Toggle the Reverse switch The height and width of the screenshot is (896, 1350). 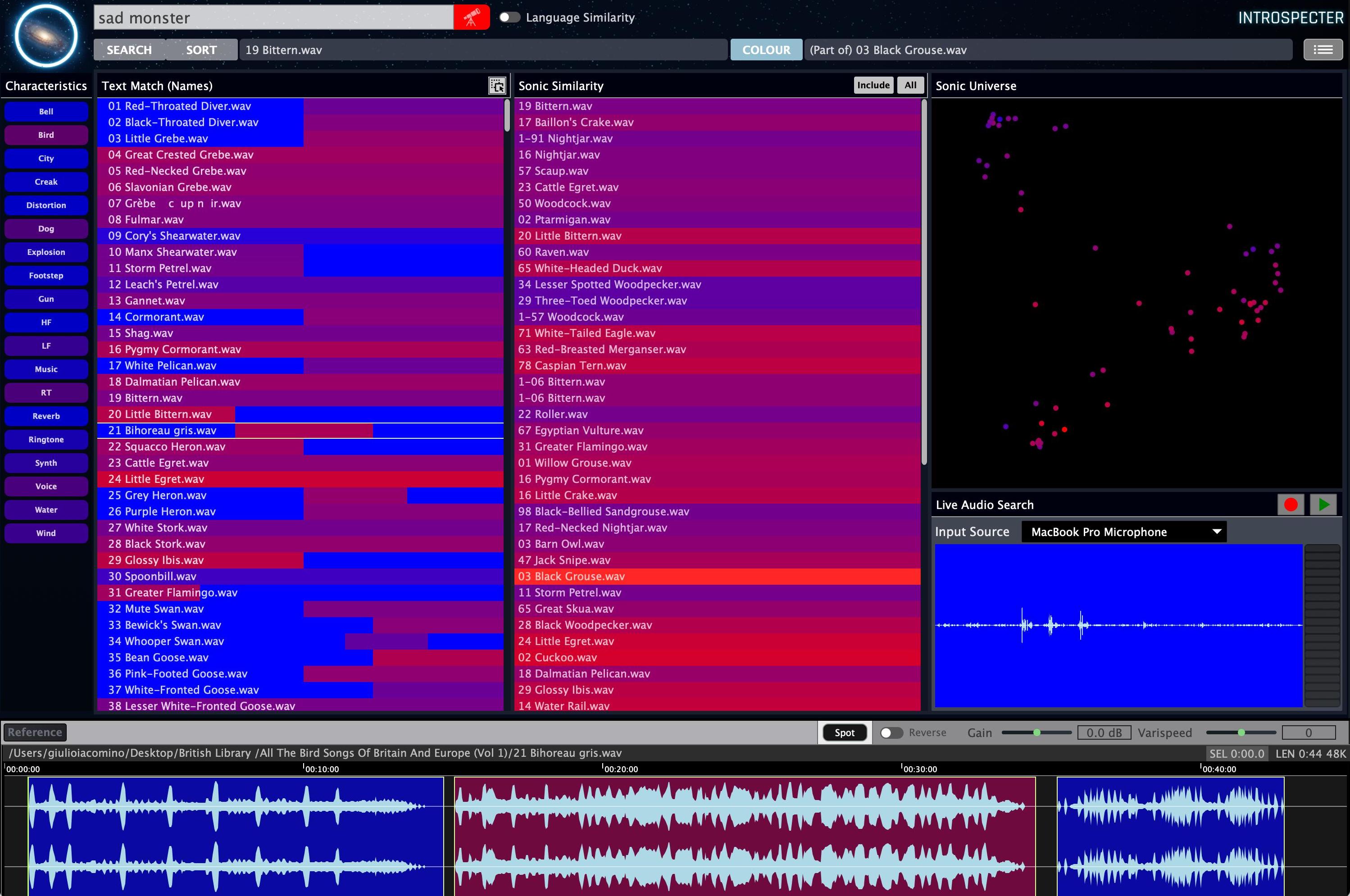891,732
